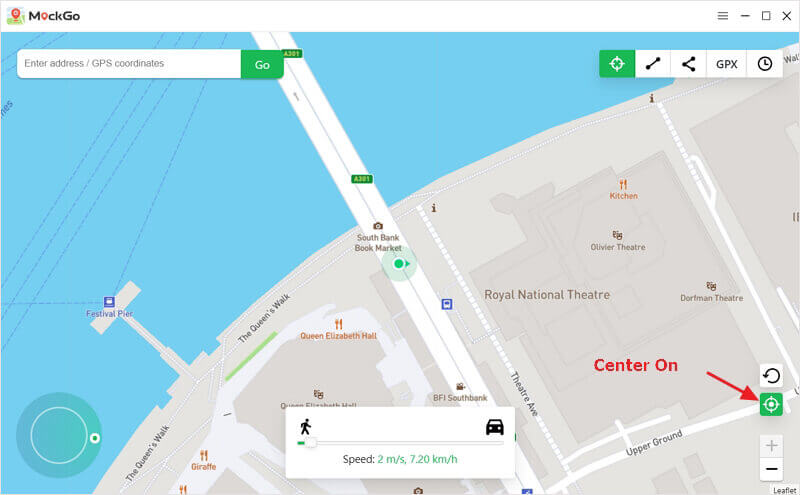Click the green Go button
This screenshot has height=495, width=800.
pos(262,65)
